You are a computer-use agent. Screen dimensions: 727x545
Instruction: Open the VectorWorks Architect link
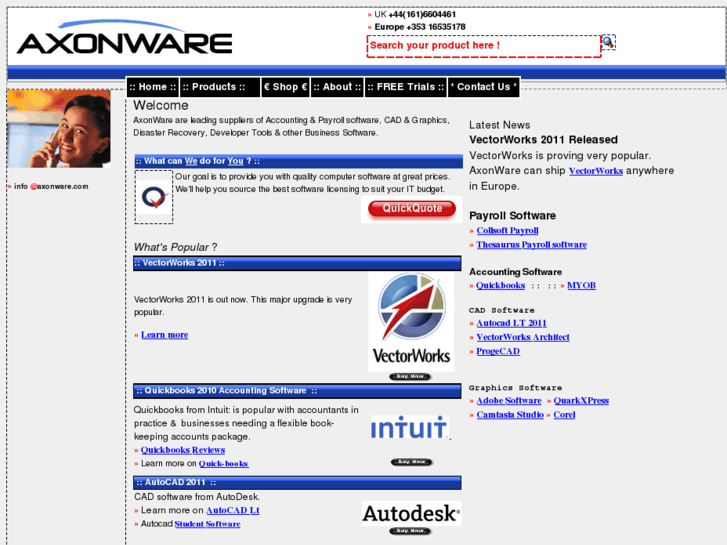pos(523,337)
